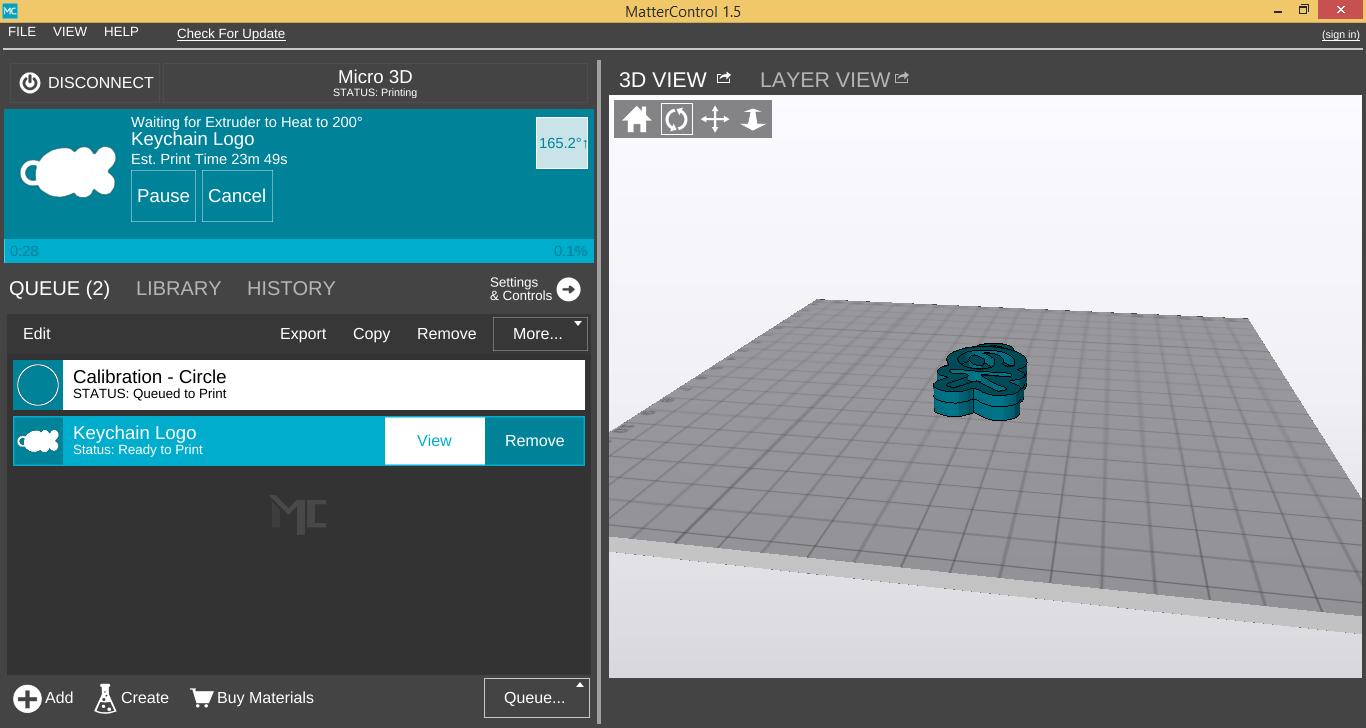Click the 3D keychain model on the bed
Image resolution: width=1366 pixels, height=728 pixels.
(x=980, y=382)
